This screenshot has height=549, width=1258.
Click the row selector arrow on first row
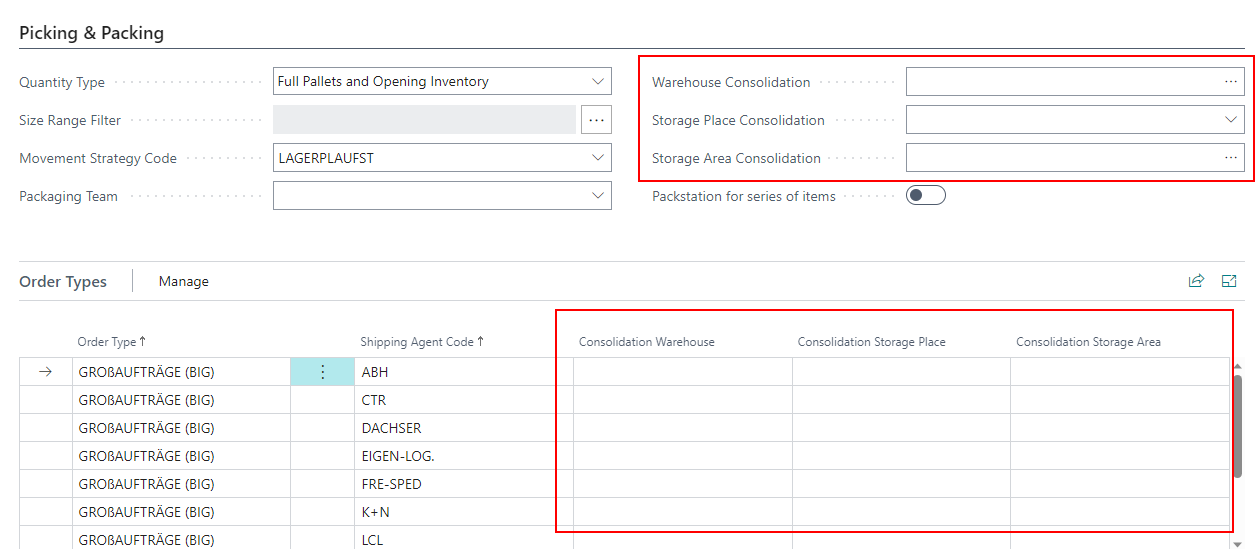pos(45,372)
